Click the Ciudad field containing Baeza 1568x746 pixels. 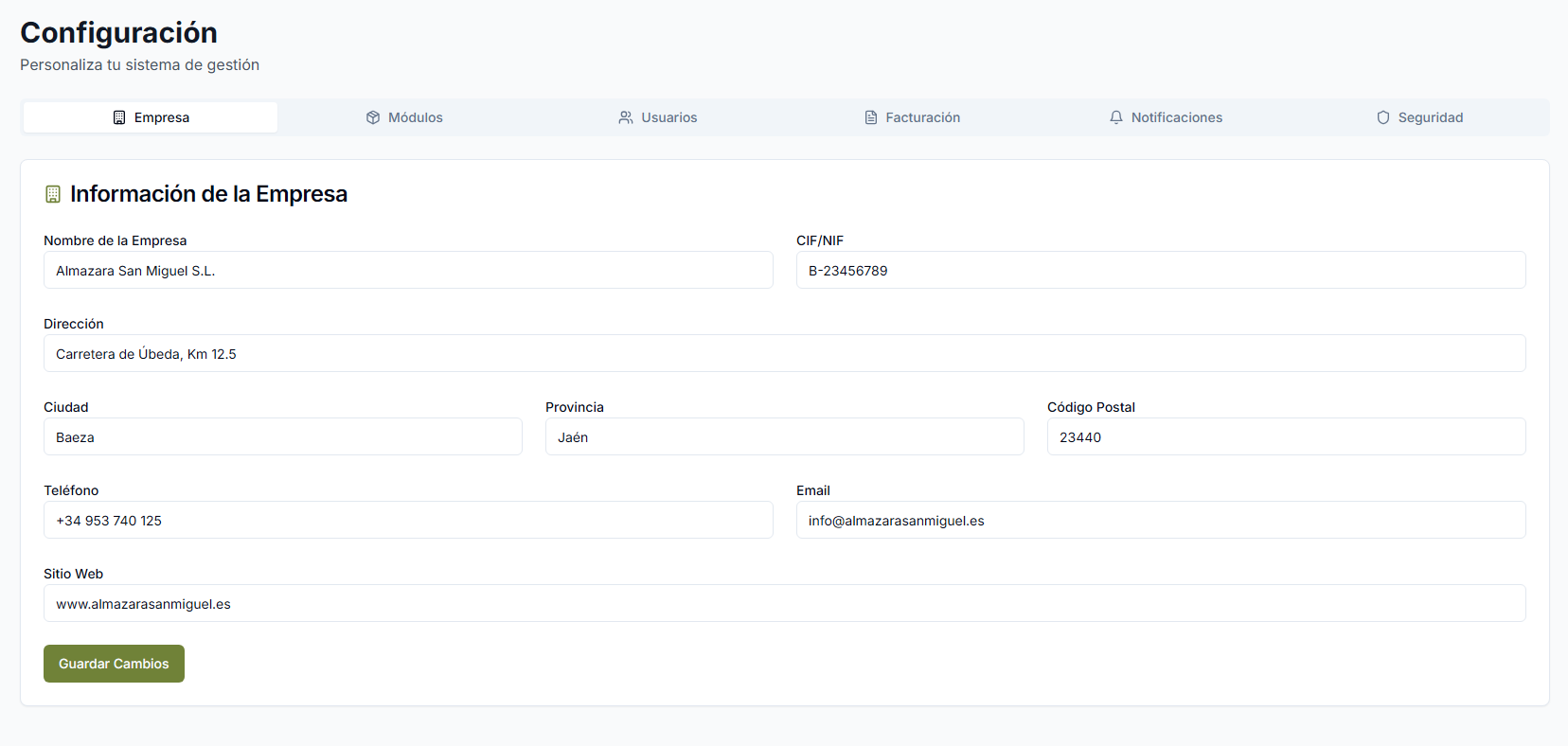(282, 437)
